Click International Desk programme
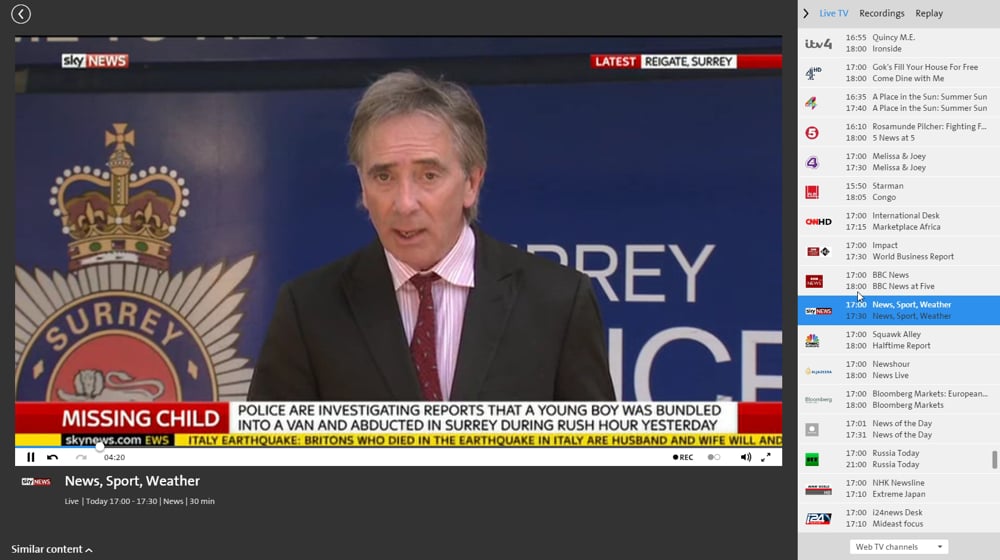This screenshot has height=560, width=1000. click(x=906, y=216)
